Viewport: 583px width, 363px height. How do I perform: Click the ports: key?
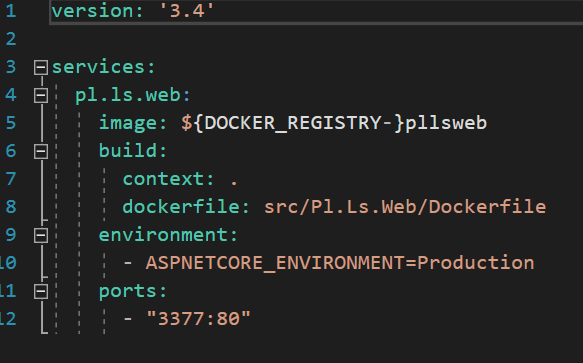pos(133,292)
